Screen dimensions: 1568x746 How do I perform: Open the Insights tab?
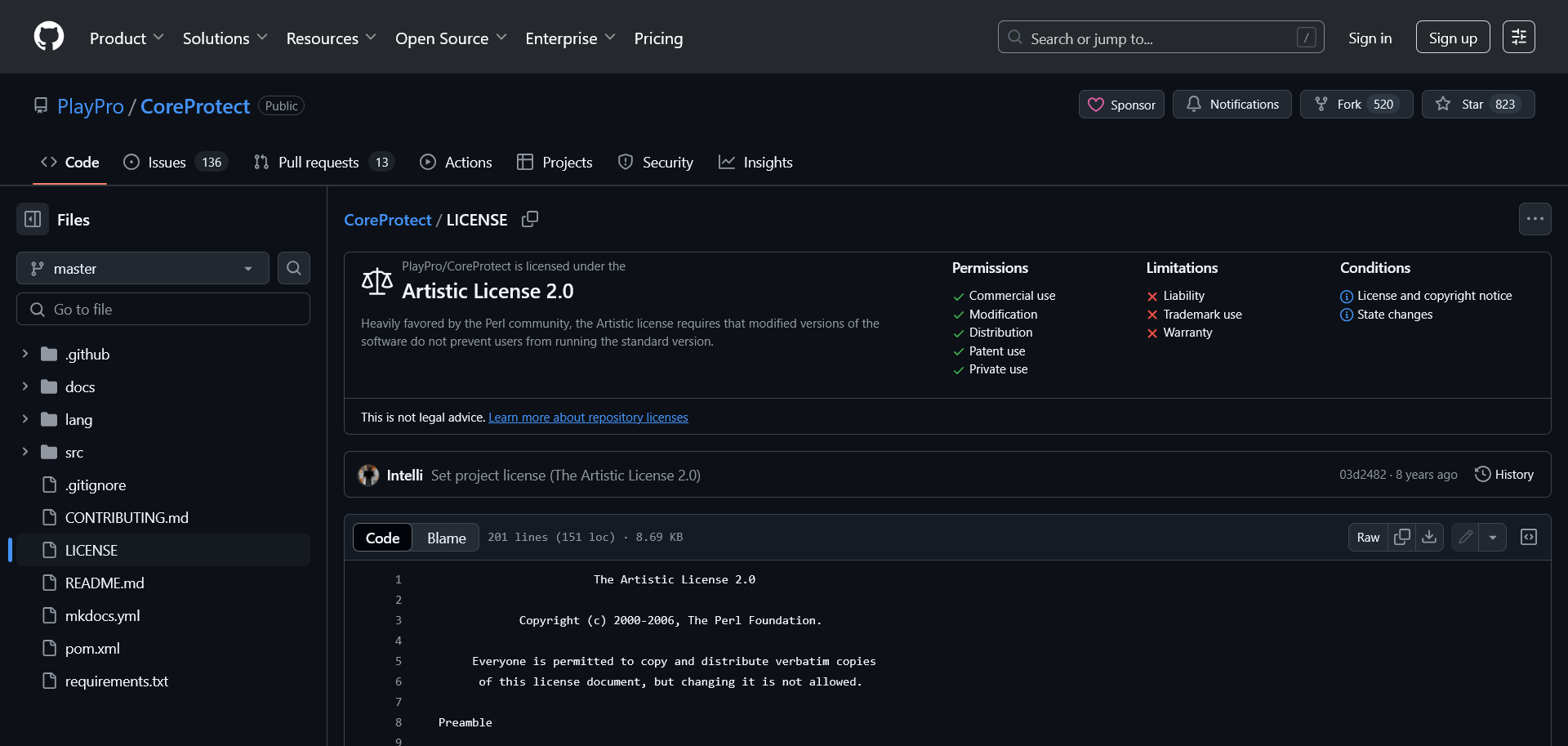point(755,163)
